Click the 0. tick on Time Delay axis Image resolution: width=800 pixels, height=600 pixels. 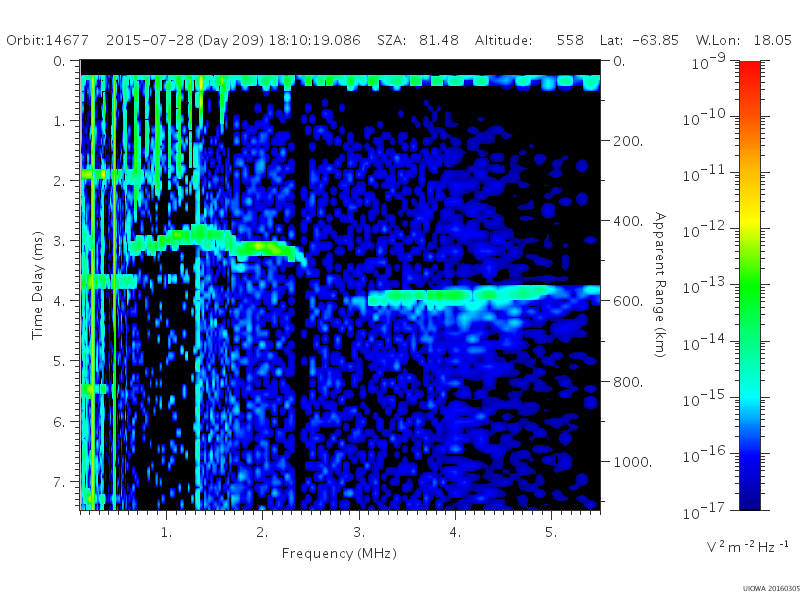pos(60,61)
